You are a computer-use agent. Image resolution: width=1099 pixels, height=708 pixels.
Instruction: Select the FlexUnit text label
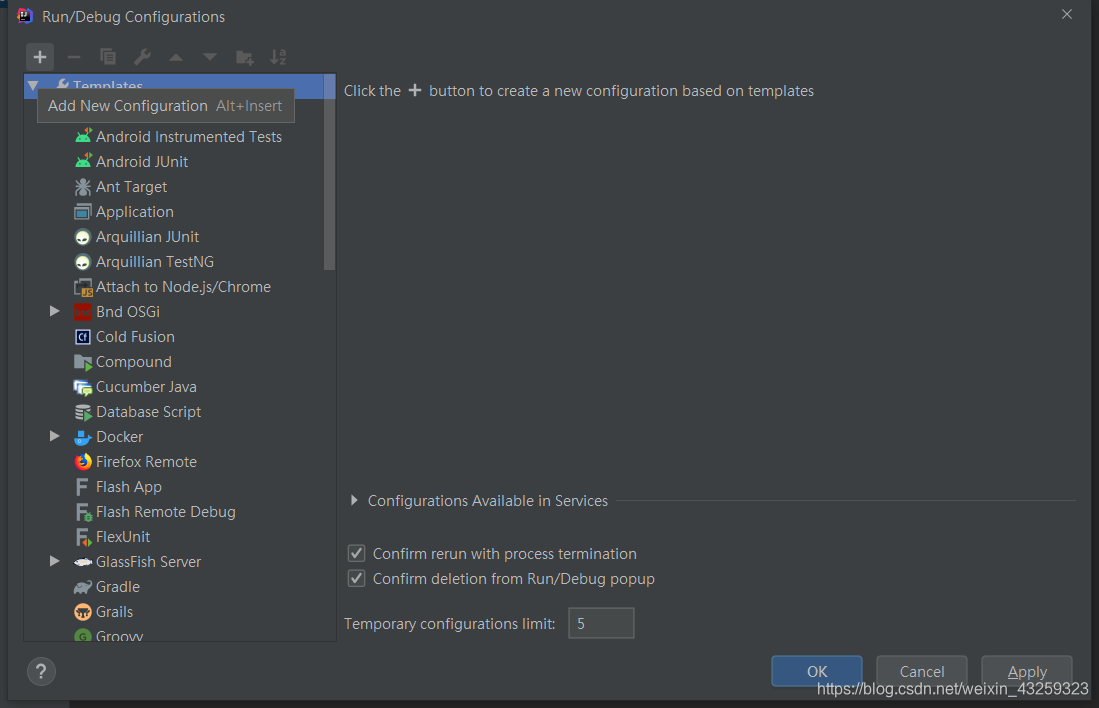click(x=123, y=537)
